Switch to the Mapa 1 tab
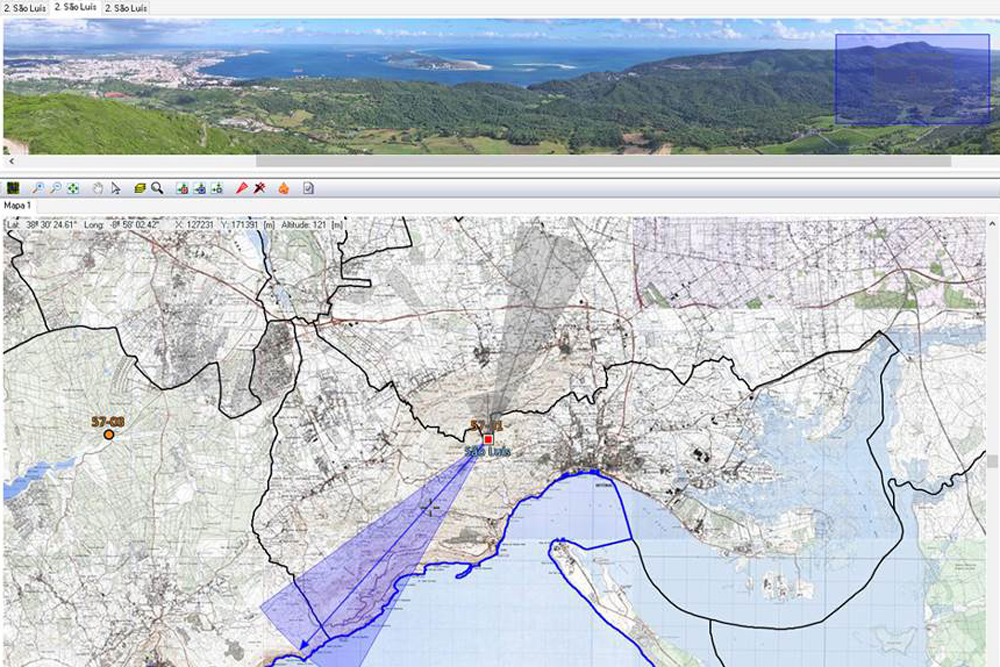The image size is (1000, 667). (18, 205)
